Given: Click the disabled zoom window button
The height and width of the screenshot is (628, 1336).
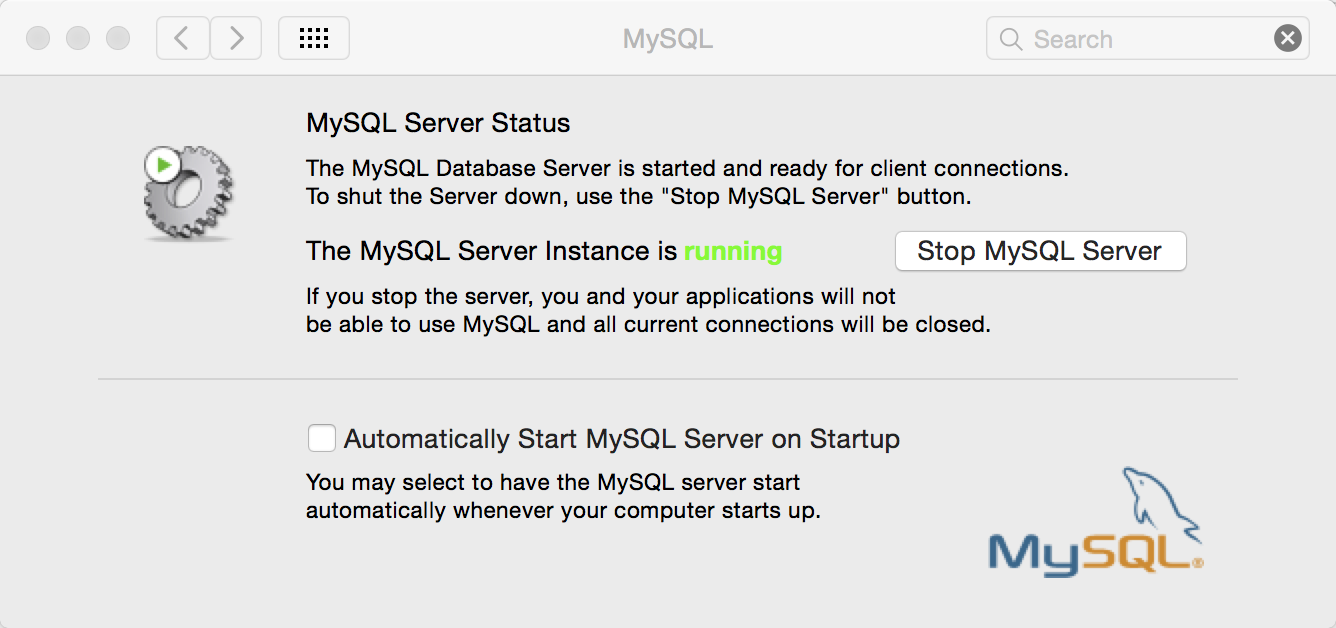Looking at the screenshot, I should click(x=118, y=39).
